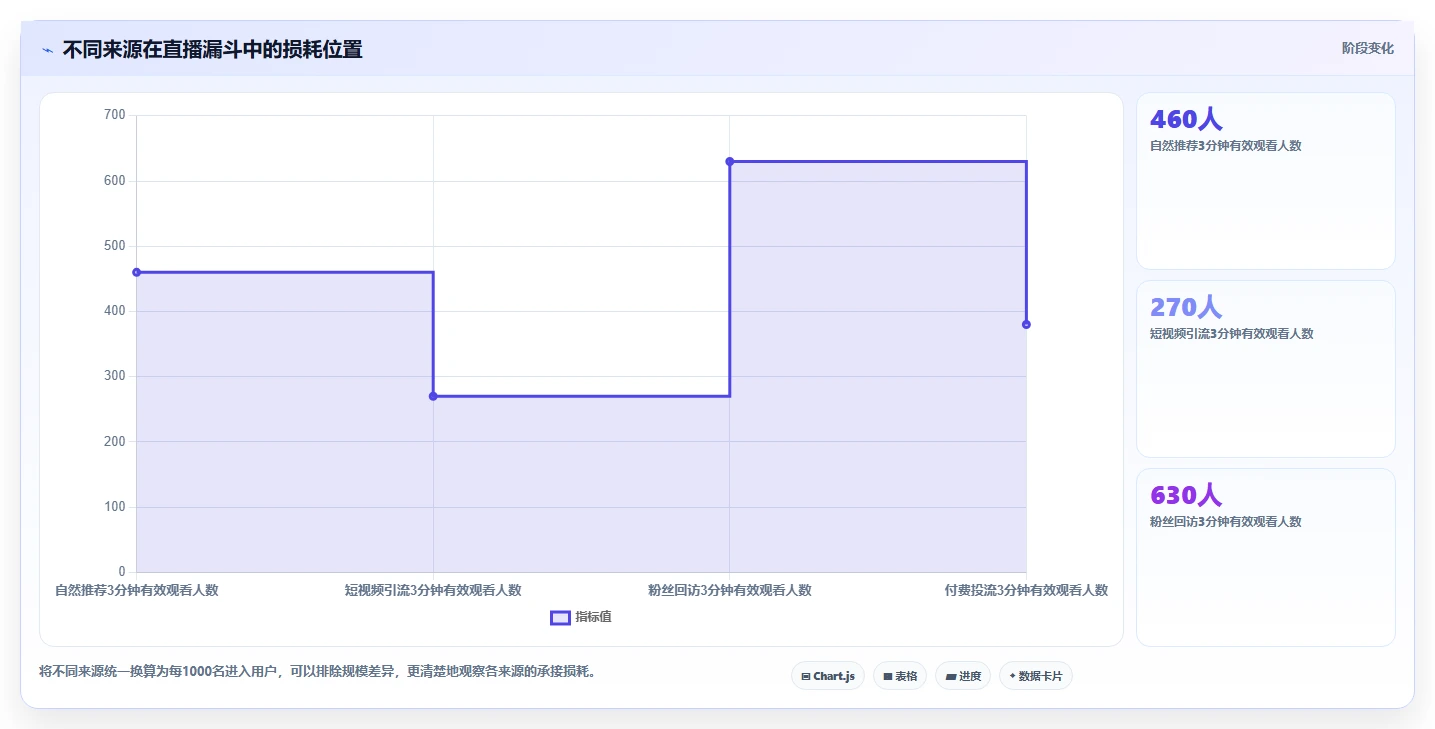1435x729 pixels.
Task: Click the x-axis label 自然推荐3分钟有效观看人数
Action: pyautogui.click(x=137, y=590)
